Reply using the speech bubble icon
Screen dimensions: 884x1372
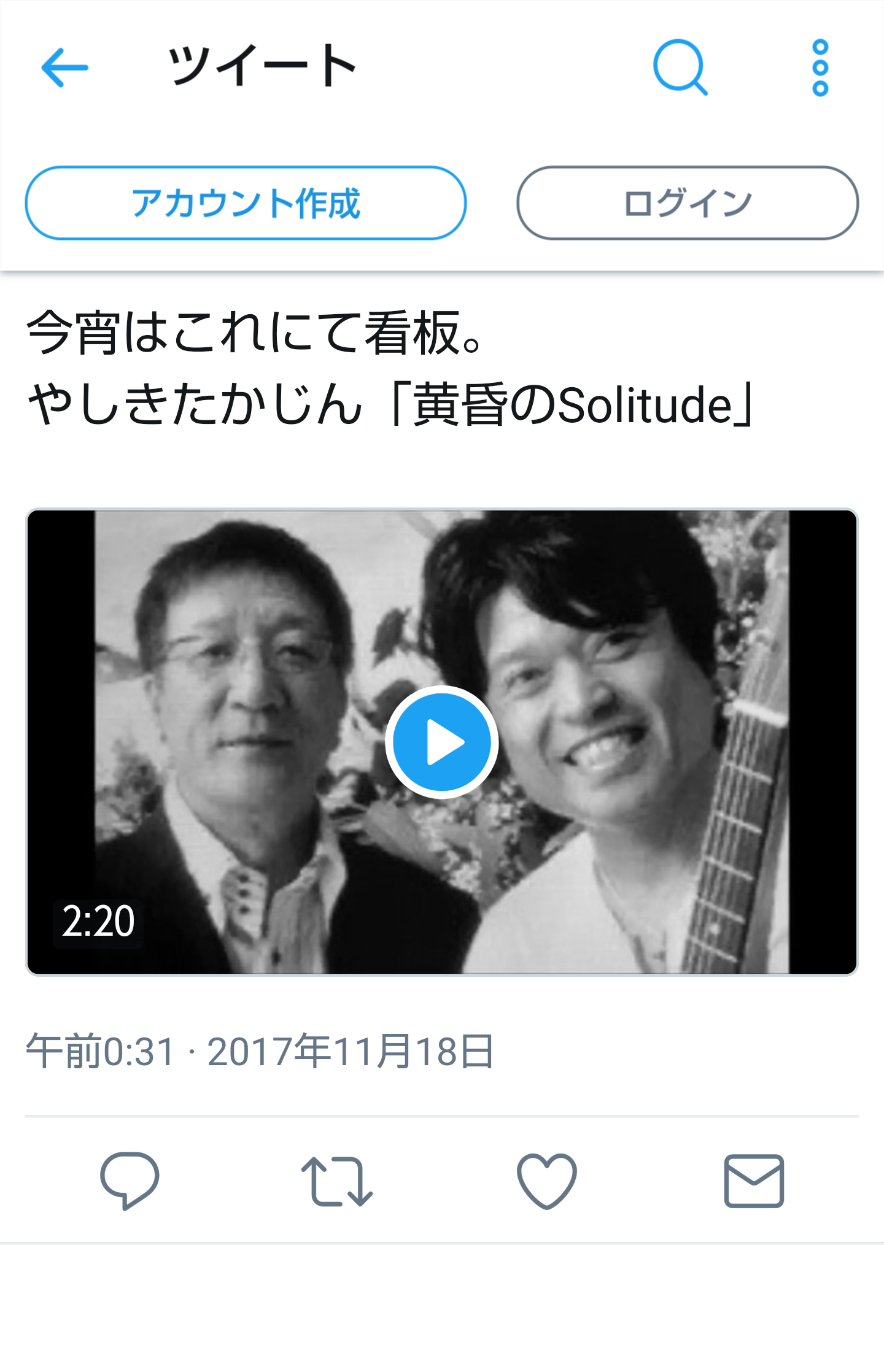[x=130, y=1181]
